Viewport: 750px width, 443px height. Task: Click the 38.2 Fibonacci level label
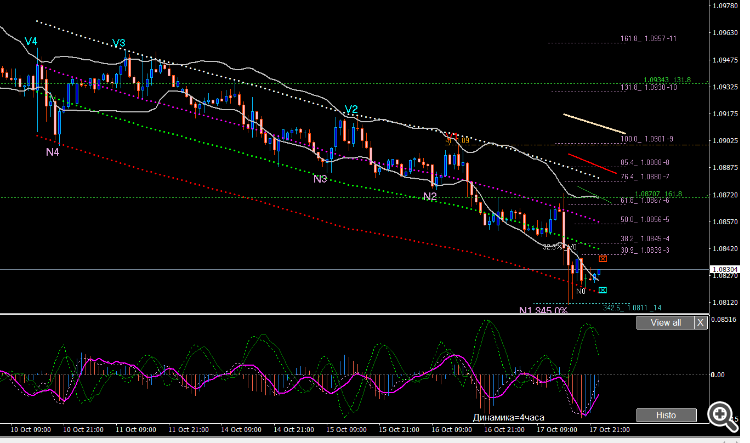tap(645, 238)
